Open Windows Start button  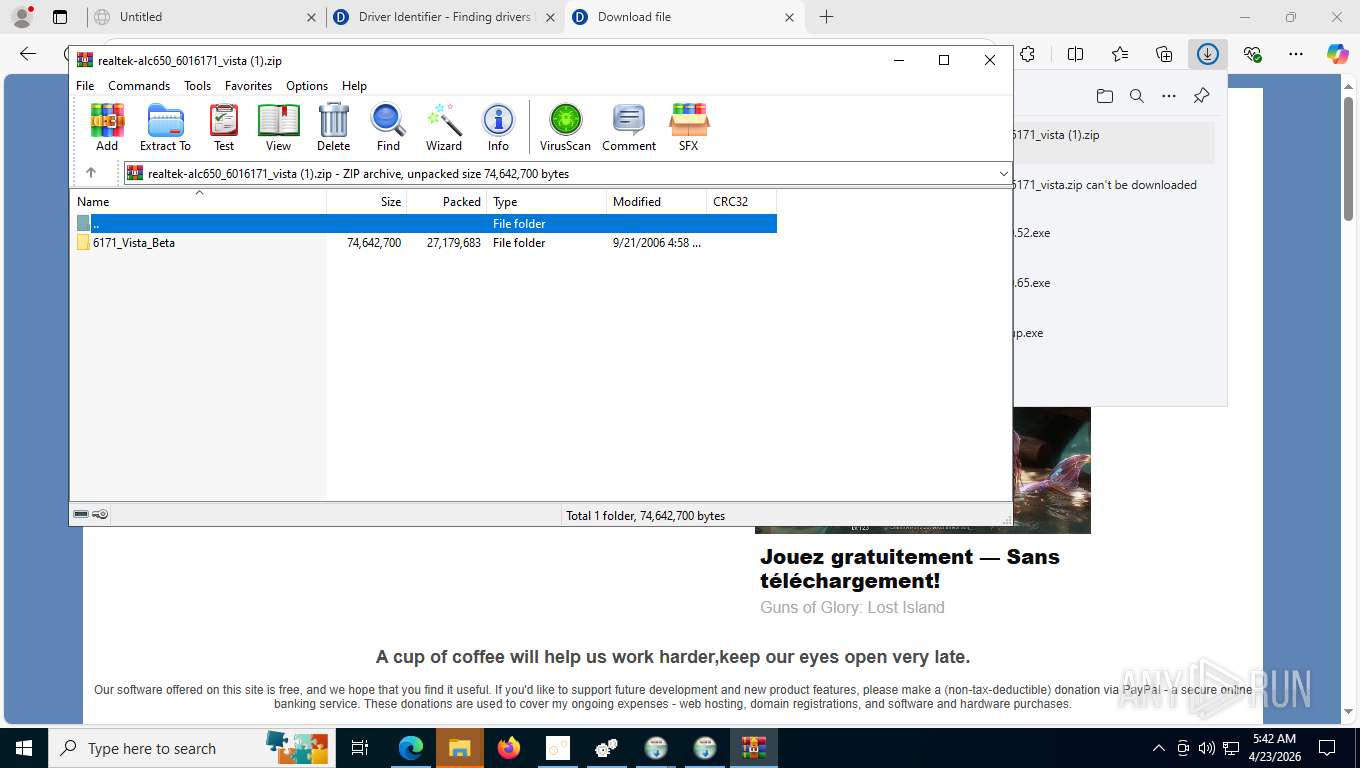pos(23,748)
